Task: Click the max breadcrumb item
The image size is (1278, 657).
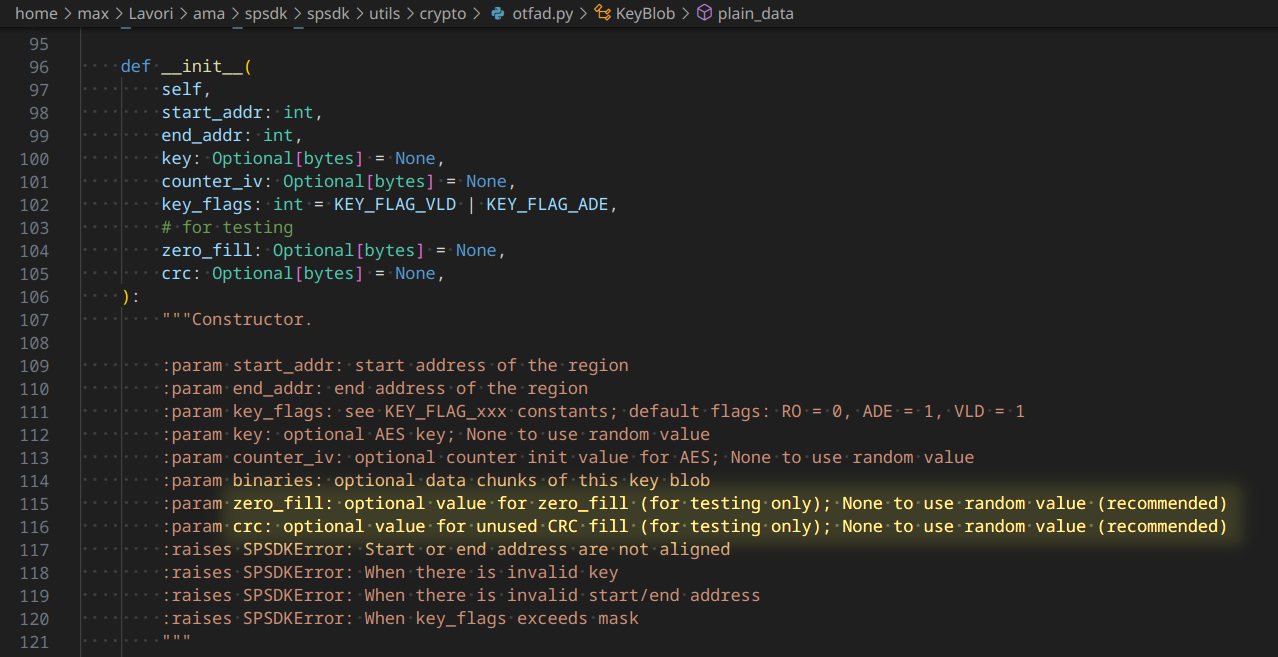Action: pos(96,13)
